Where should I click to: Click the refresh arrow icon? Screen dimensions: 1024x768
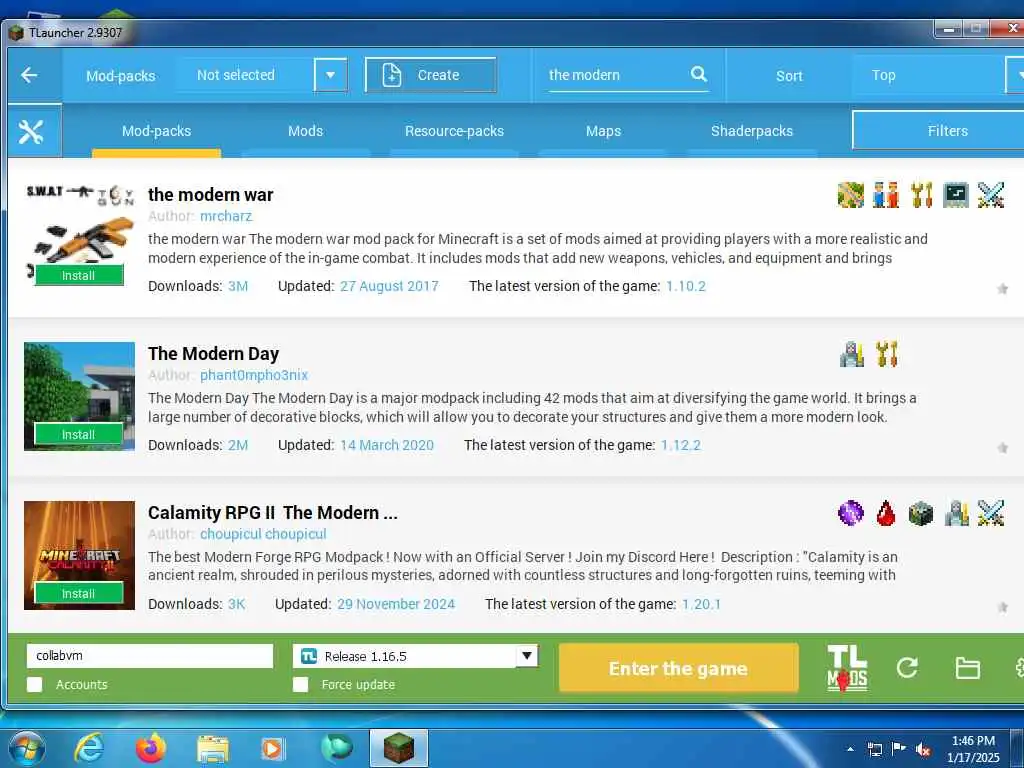(x=907, y=667)
